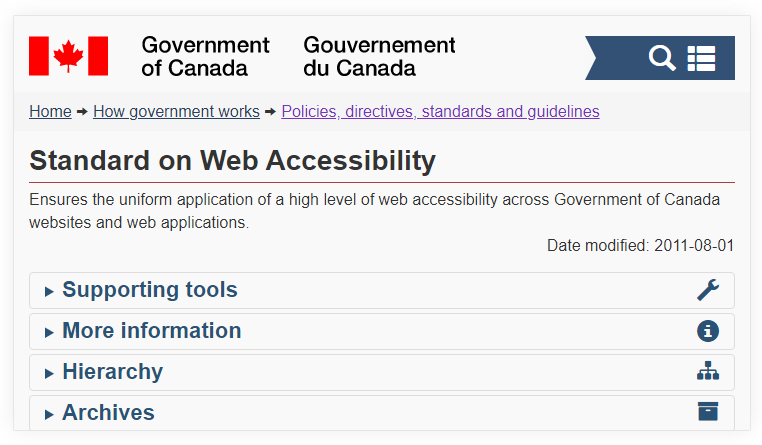The image size is (762, 445).
Task: Expand the More information triangle
Action: click(49, 332)
